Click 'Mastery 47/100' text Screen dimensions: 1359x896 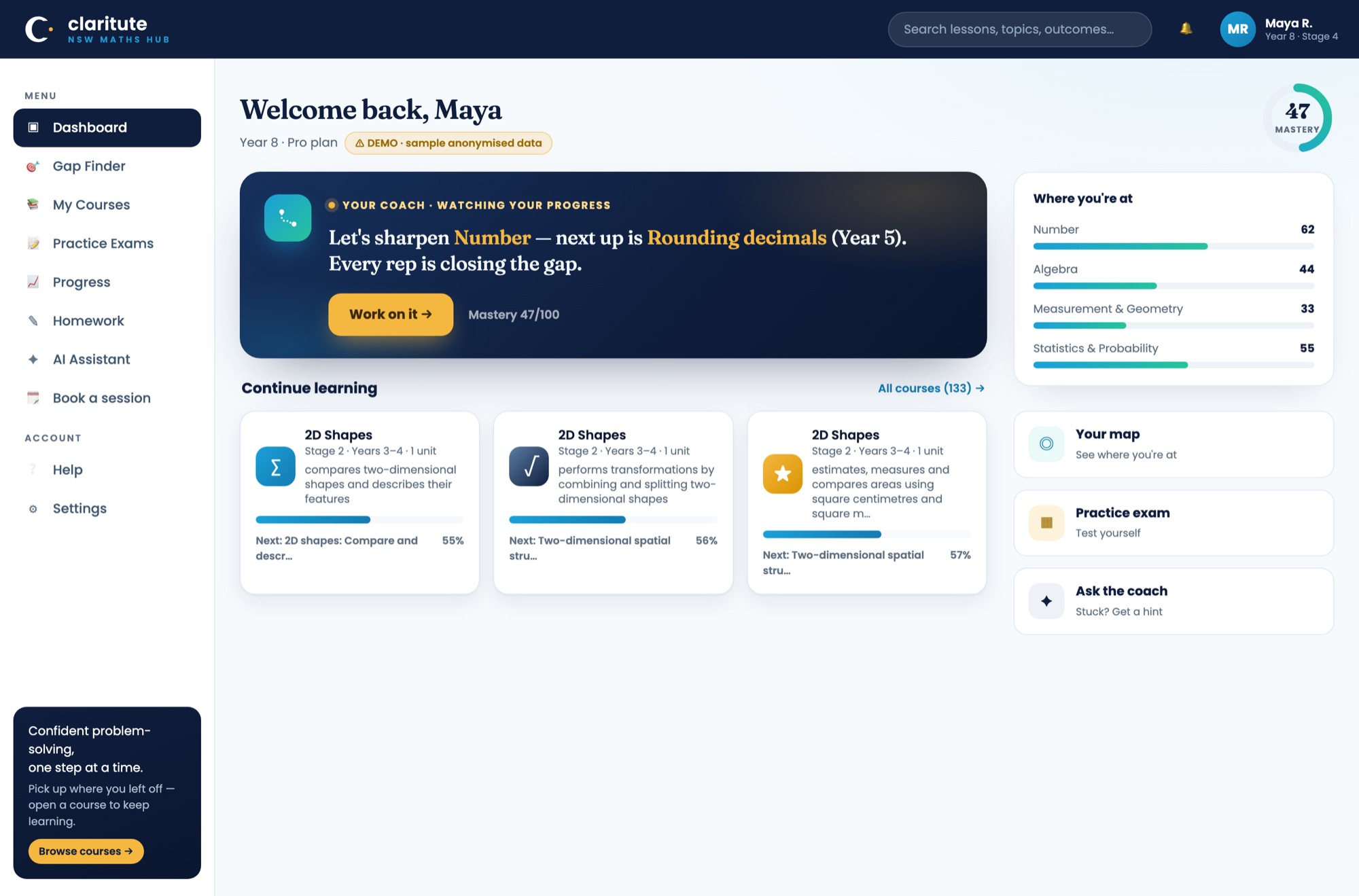514,315
